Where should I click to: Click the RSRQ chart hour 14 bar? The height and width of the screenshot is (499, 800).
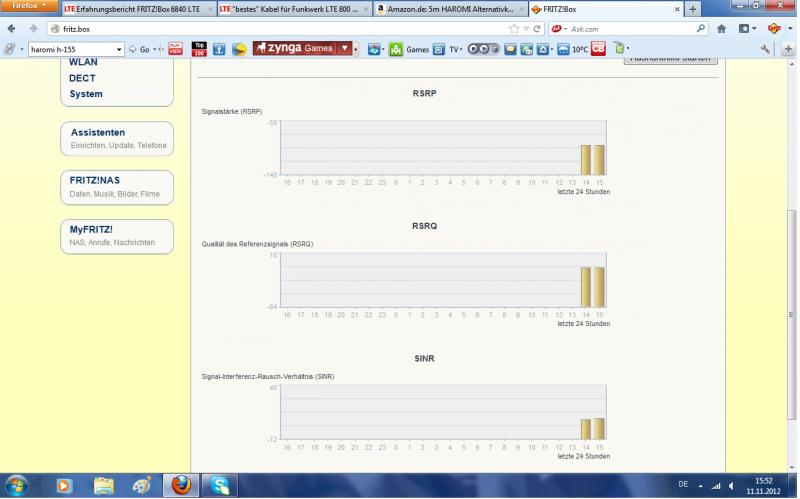(x=586, y=287)
